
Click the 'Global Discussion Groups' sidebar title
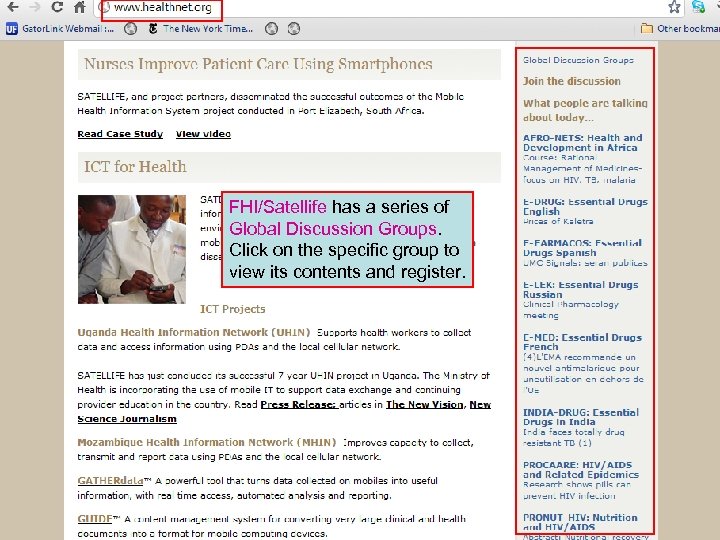578,60
